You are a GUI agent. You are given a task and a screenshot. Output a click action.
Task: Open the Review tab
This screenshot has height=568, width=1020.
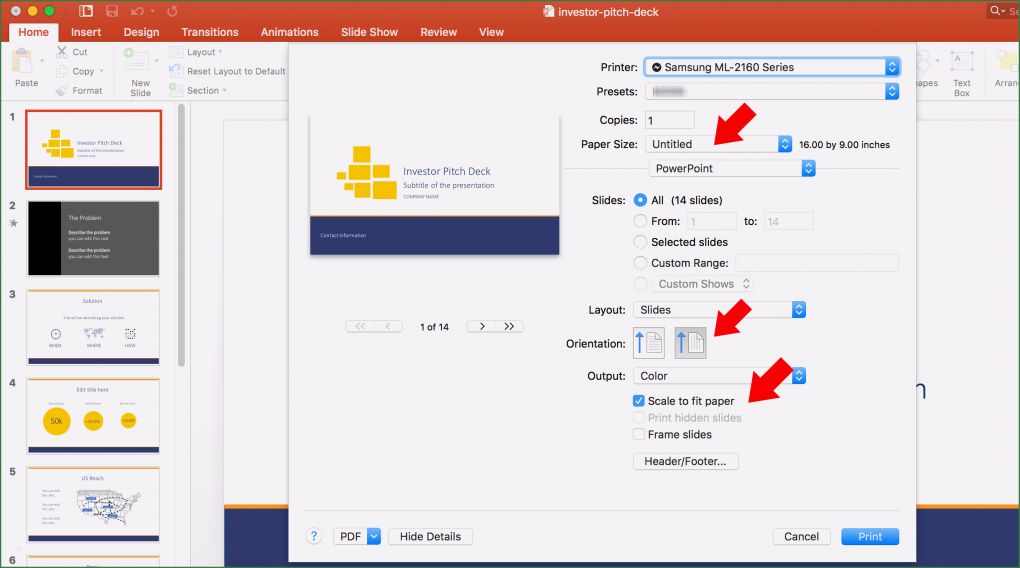click(x=438, y=32)
